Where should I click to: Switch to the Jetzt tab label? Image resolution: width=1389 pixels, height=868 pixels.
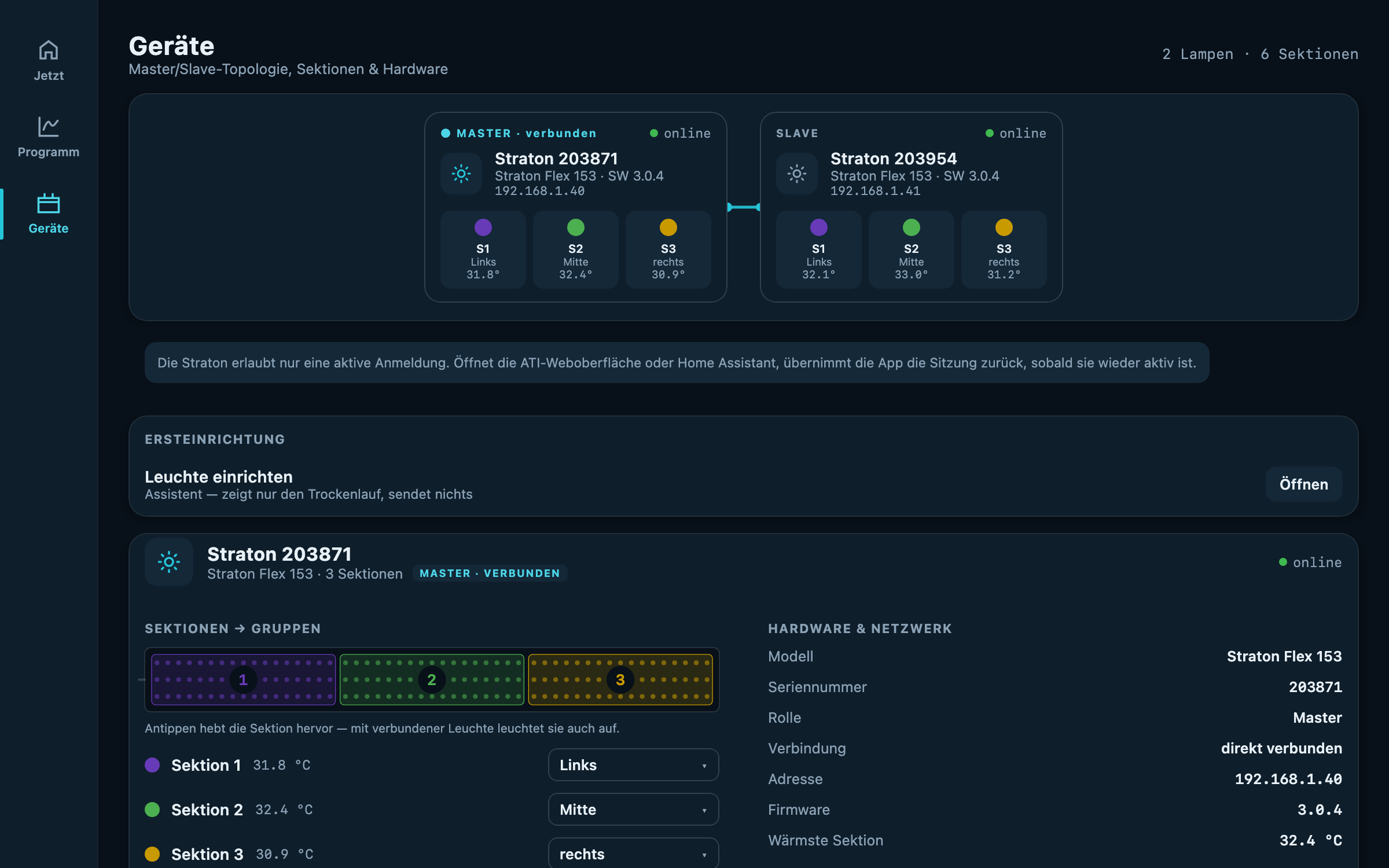click(x=49, y=76)
